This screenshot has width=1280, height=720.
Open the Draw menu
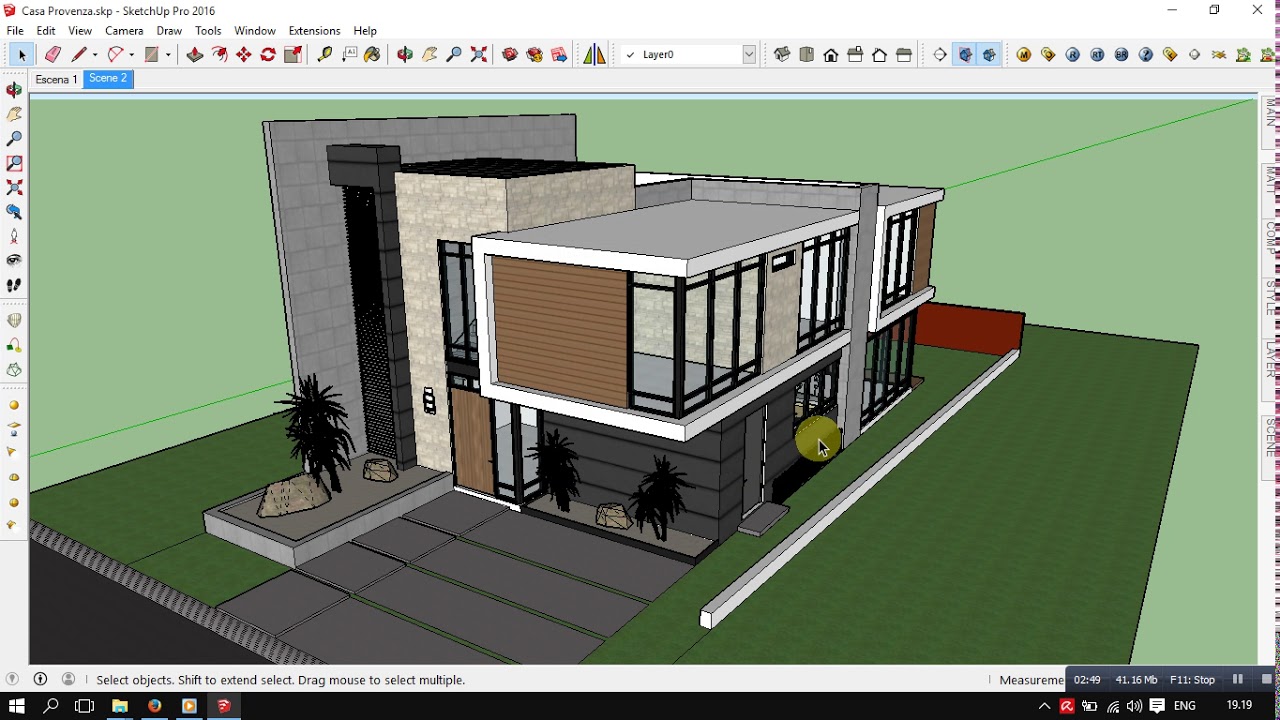169,31
